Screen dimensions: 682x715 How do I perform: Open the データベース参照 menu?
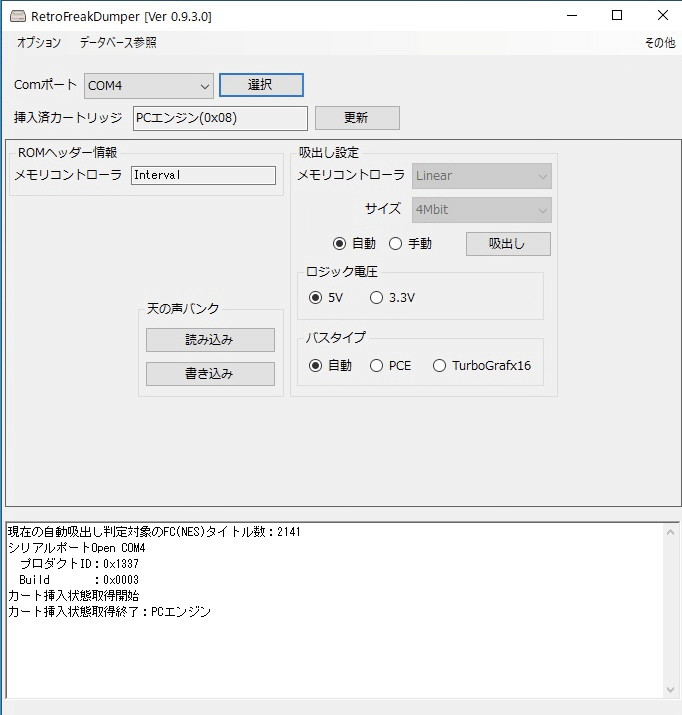pos(118,42)
